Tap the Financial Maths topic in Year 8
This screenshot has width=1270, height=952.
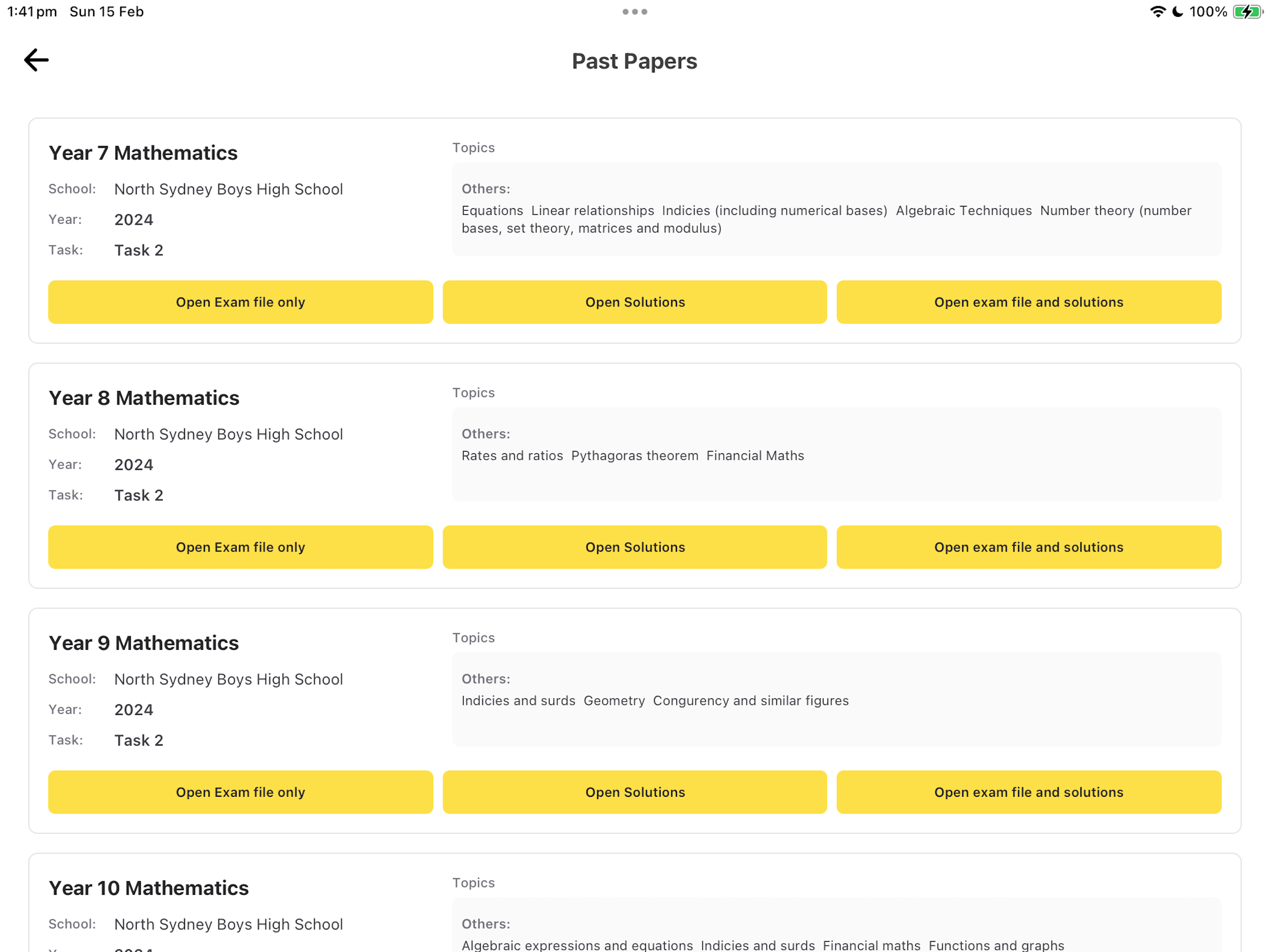(x=755, y=456)
